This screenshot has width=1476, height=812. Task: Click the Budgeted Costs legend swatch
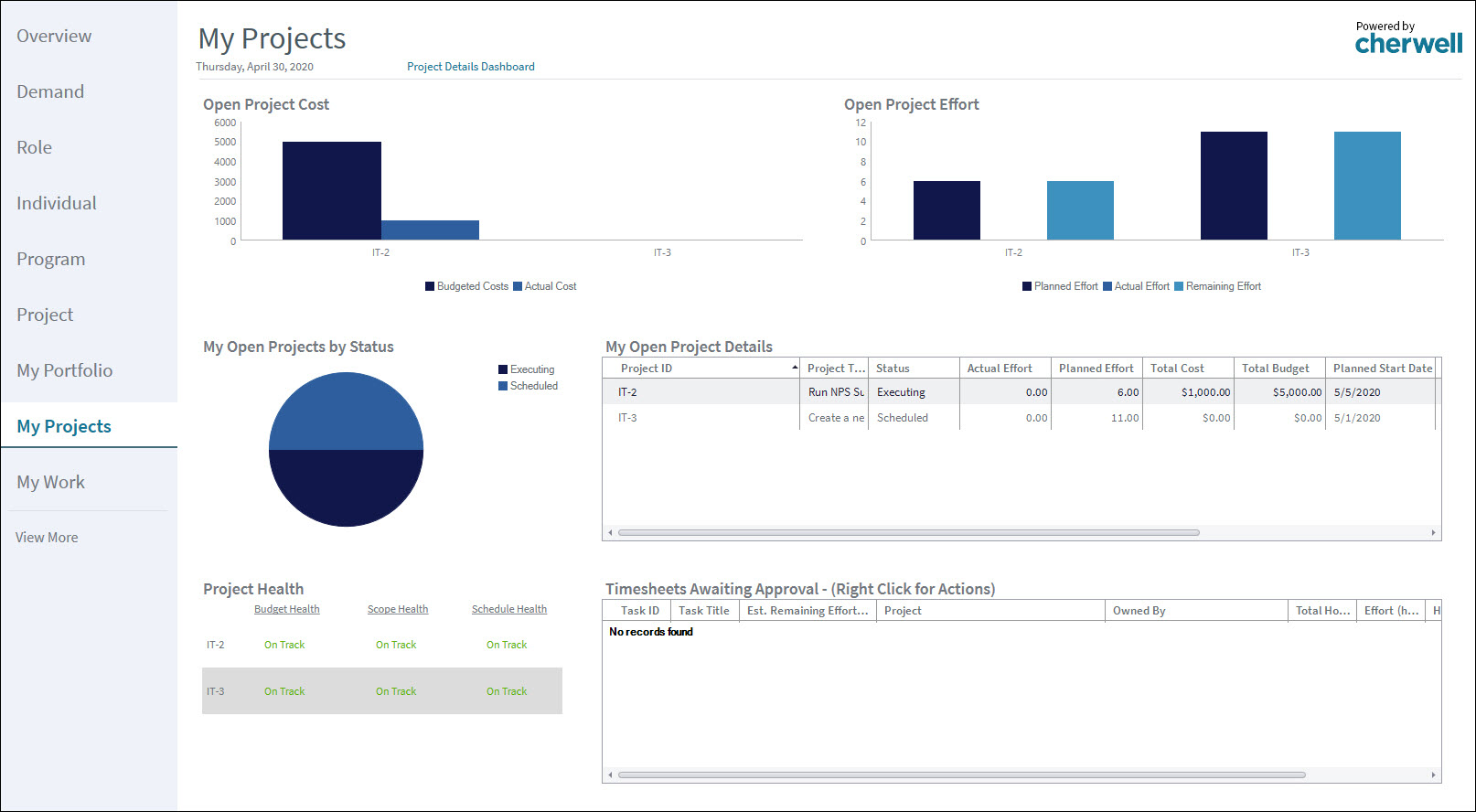pyautogui.click(x=430, y=286)
